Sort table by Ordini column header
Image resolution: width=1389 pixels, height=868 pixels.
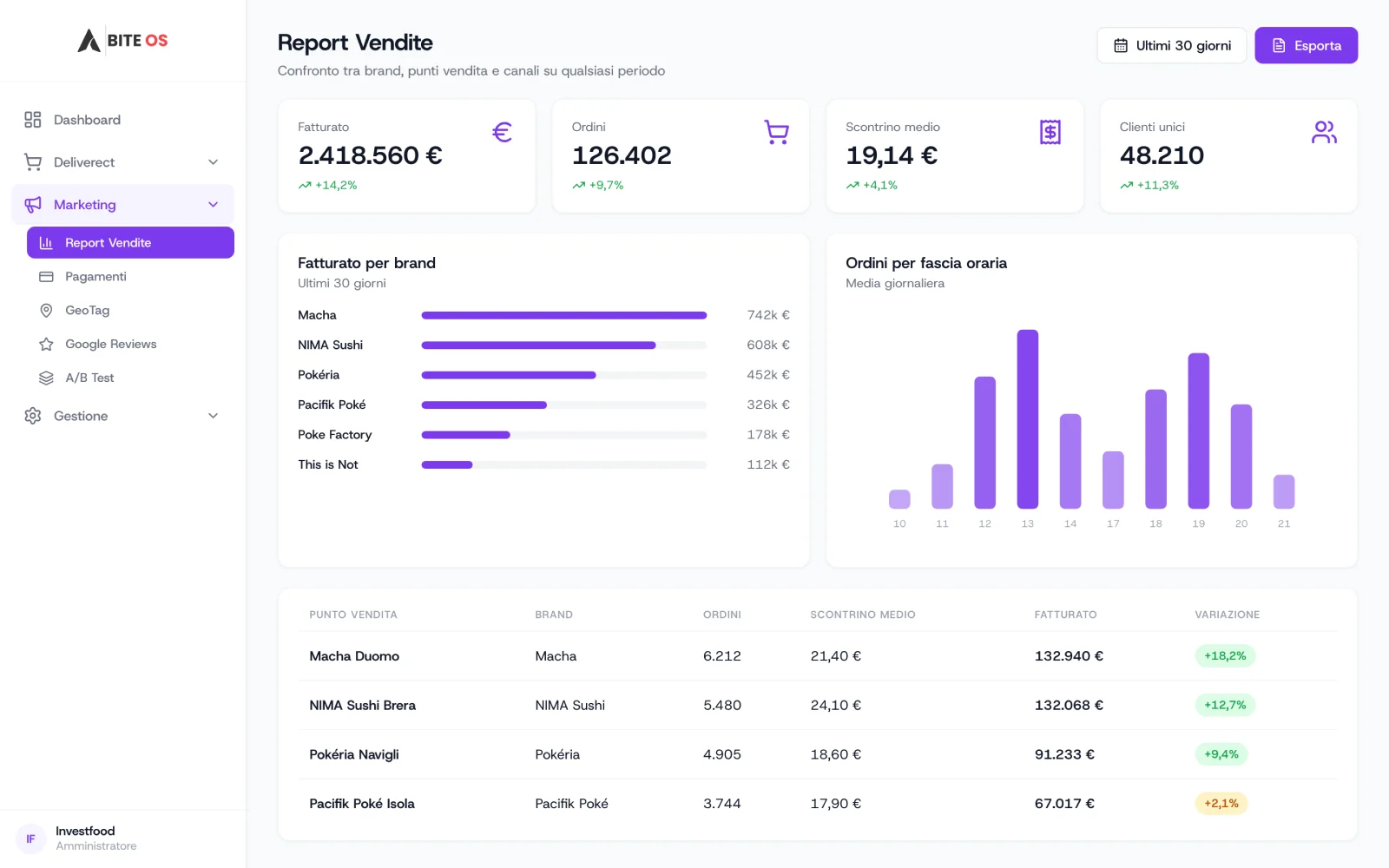point(722,615)
